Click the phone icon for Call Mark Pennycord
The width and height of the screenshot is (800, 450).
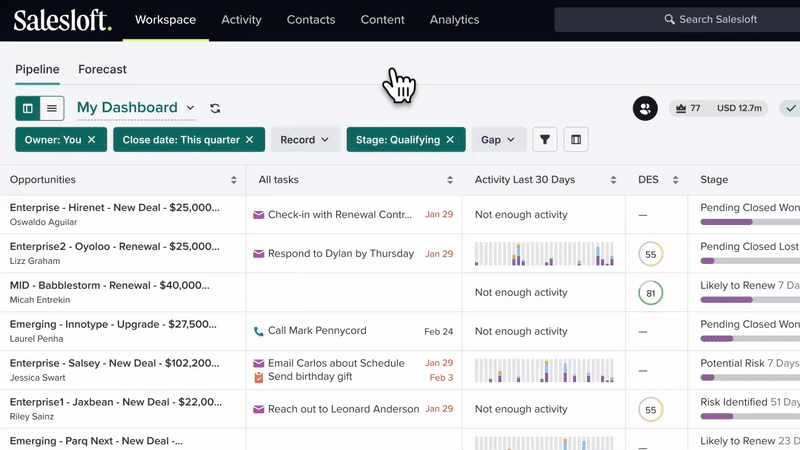(259, 331)
